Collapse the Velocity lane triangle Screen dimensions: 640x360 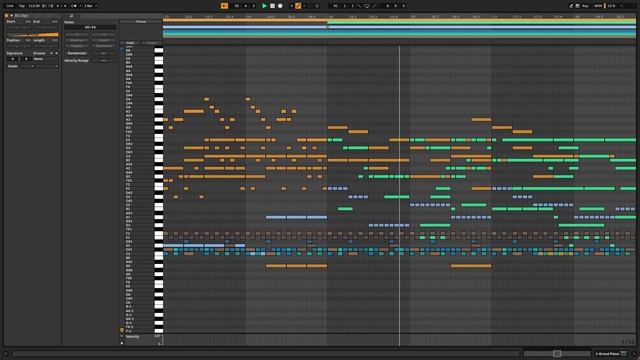click(122, 337)
